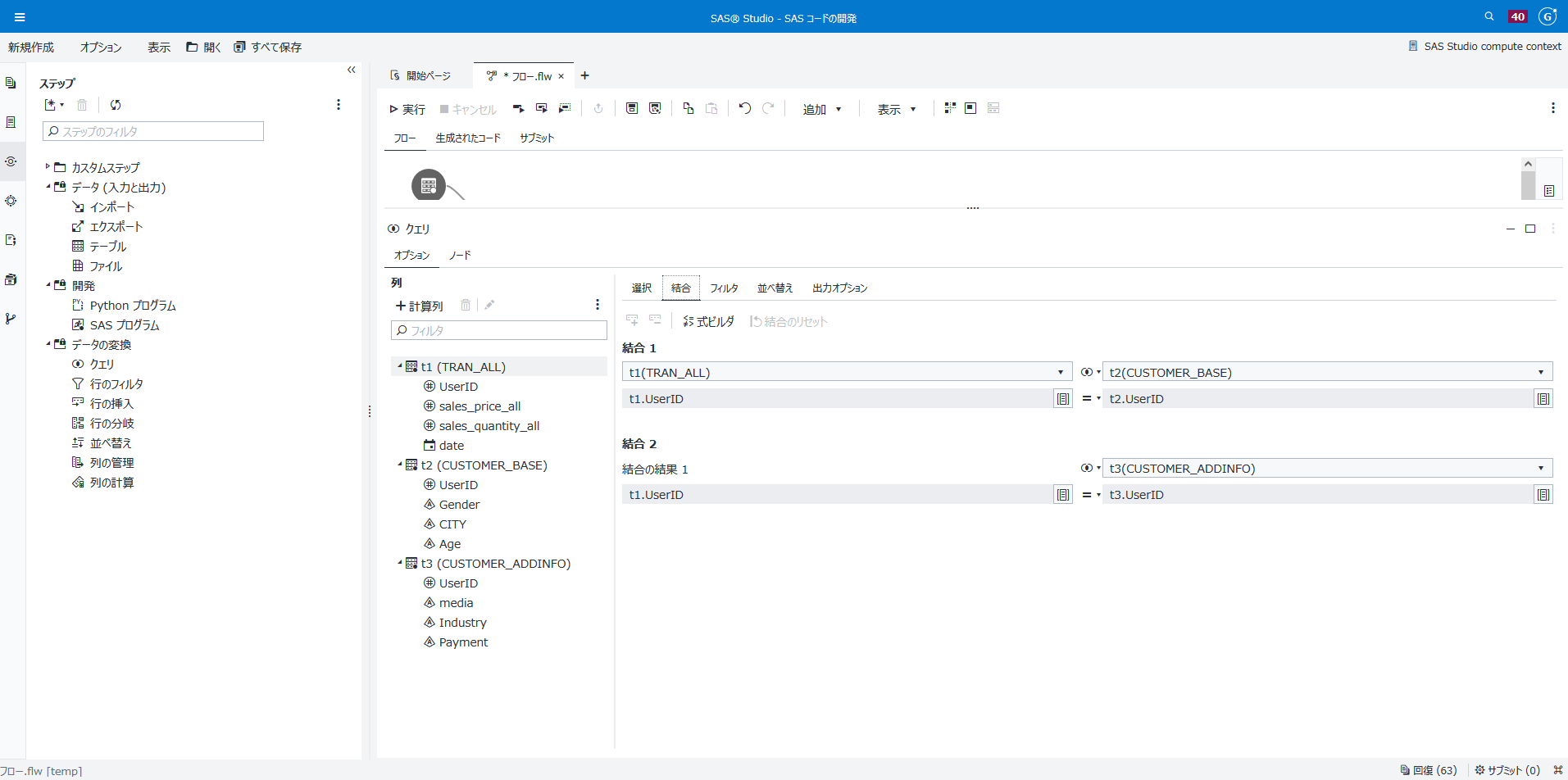Click the fit-to-window view icon
This screenshot has width=1568, height=780.
pyautogui.click(x=970, y=108)
